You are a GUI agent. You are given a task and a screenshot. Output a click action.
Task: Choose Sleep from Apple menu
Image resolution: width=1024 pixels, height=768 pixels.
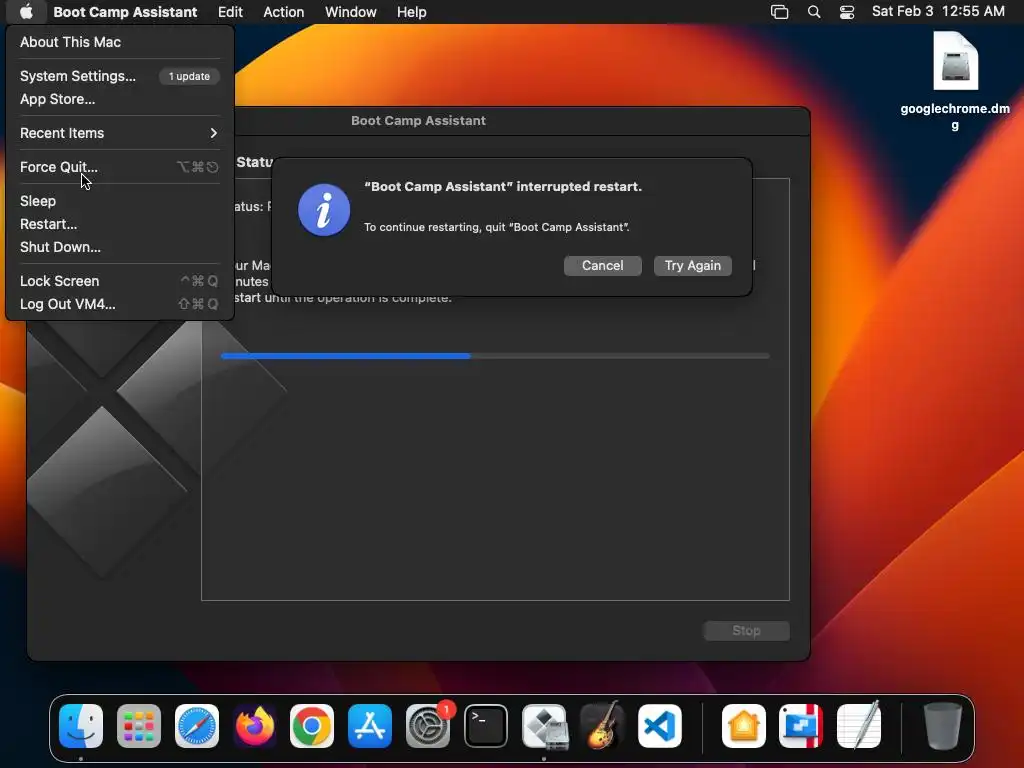tap(120, 201)
